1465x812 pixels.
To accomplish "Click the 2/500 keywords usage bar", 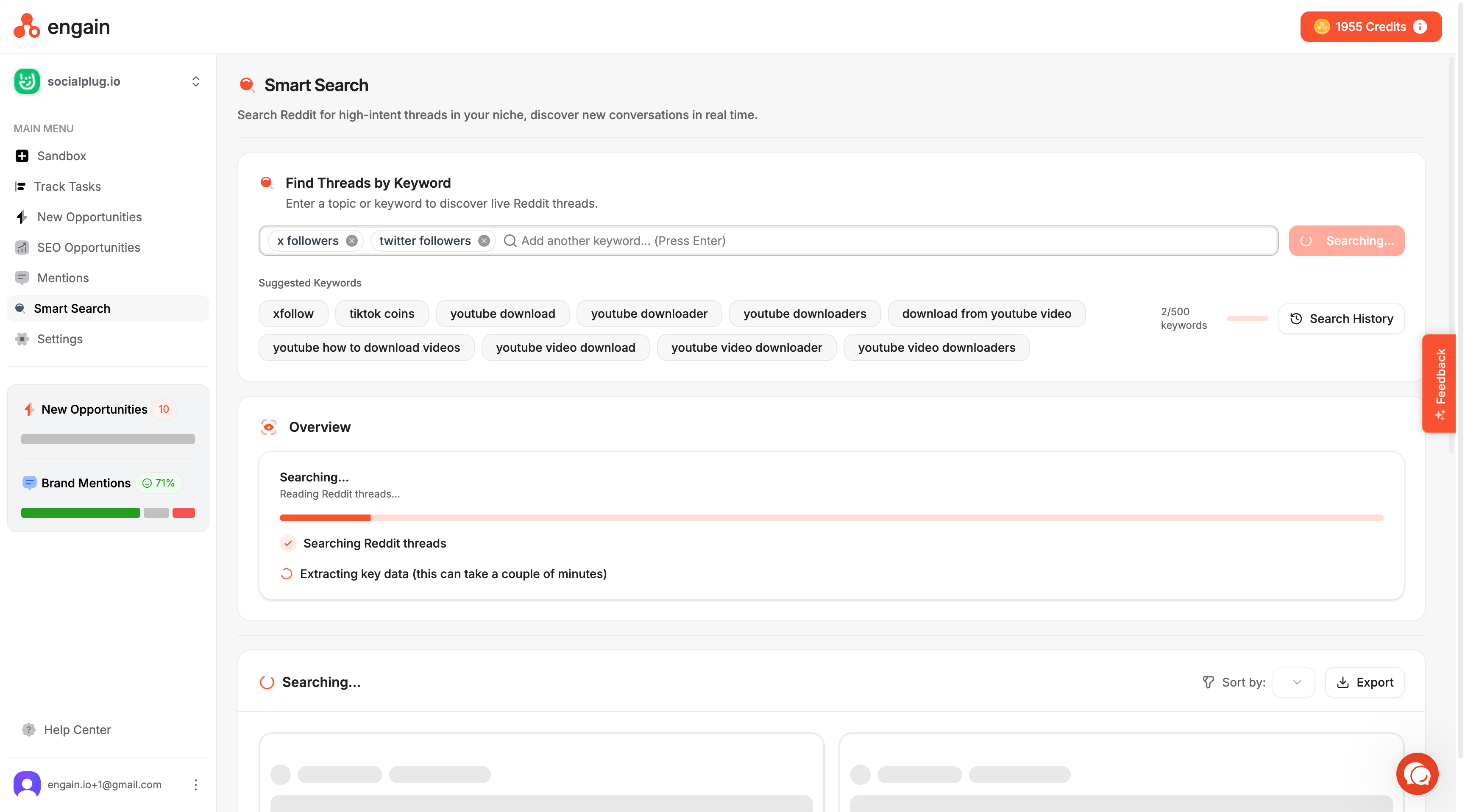I will [1248, 318].
